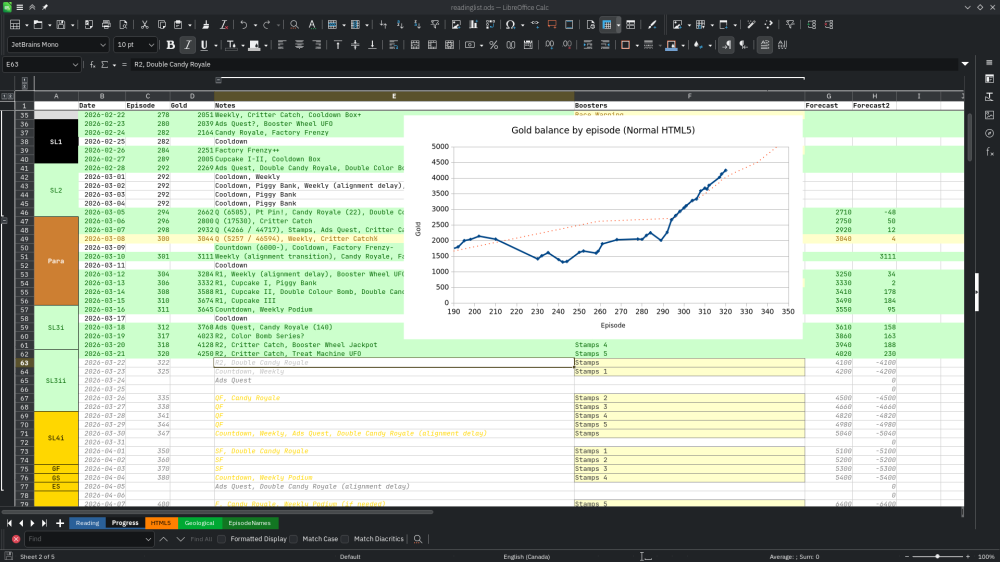
Task: Switch to the HTML5 sheet tab
Action: [x=161, y=523]
